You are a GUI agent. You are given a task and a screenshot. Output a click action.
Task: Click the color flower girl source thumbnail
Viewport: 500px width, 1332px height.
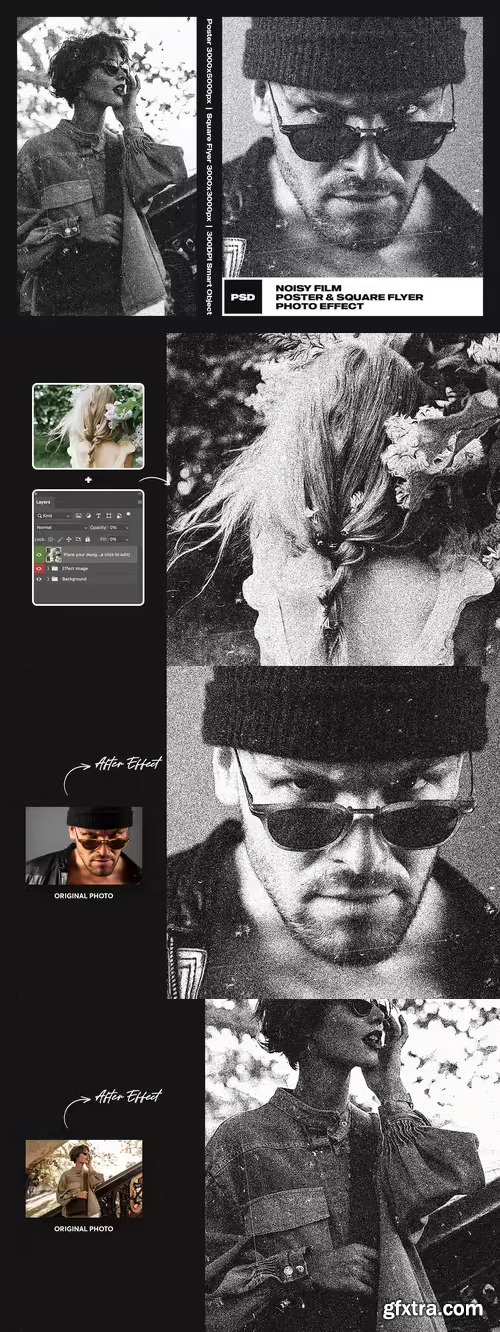click(x=88, y=426)
